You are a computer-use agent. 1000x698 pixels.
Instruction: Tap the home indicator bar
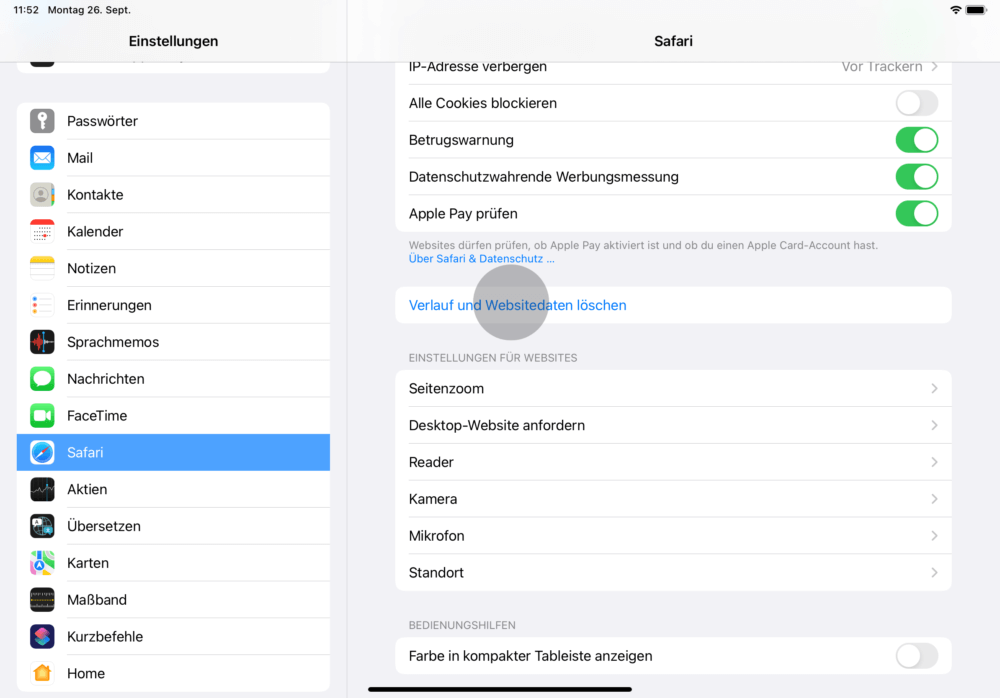pyautogui.click(x=500, y=689)
